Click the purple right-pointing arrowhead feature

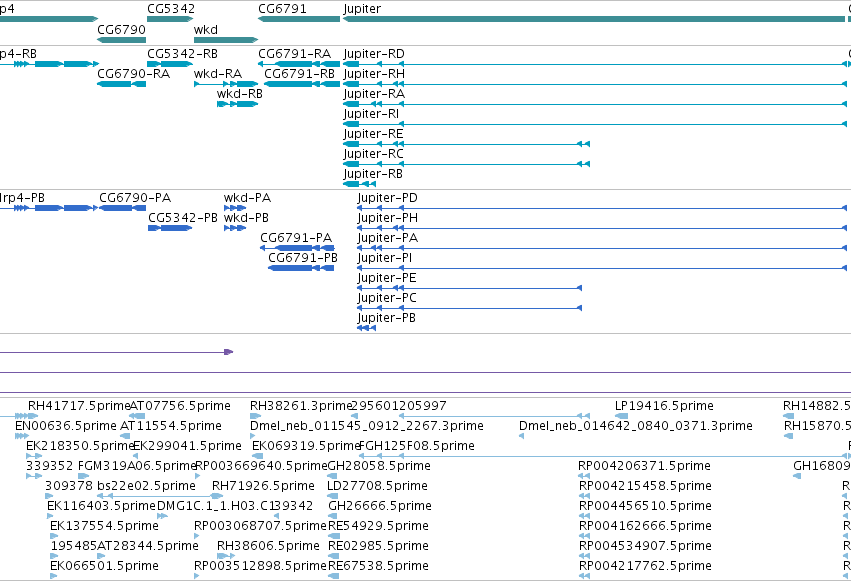pos(228,352)
